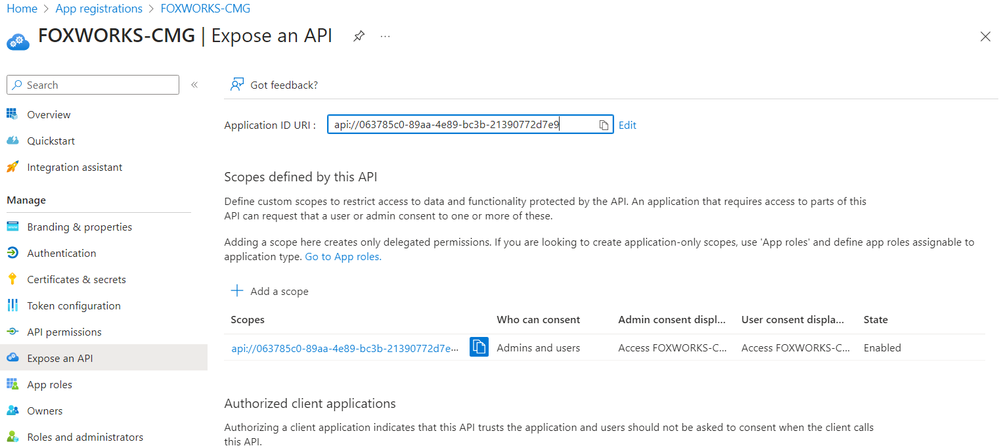
Task: Click the Owners people icon
Action: click(x=12, y=411)
